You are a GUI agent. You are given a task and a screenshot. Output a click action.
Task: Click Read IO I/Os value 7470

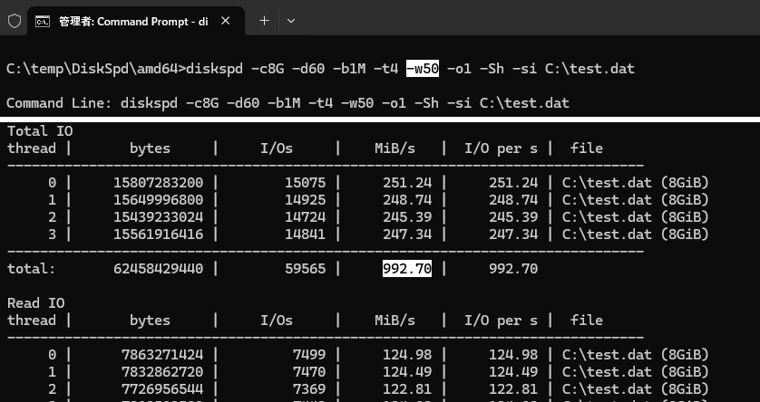click(309, 372)
